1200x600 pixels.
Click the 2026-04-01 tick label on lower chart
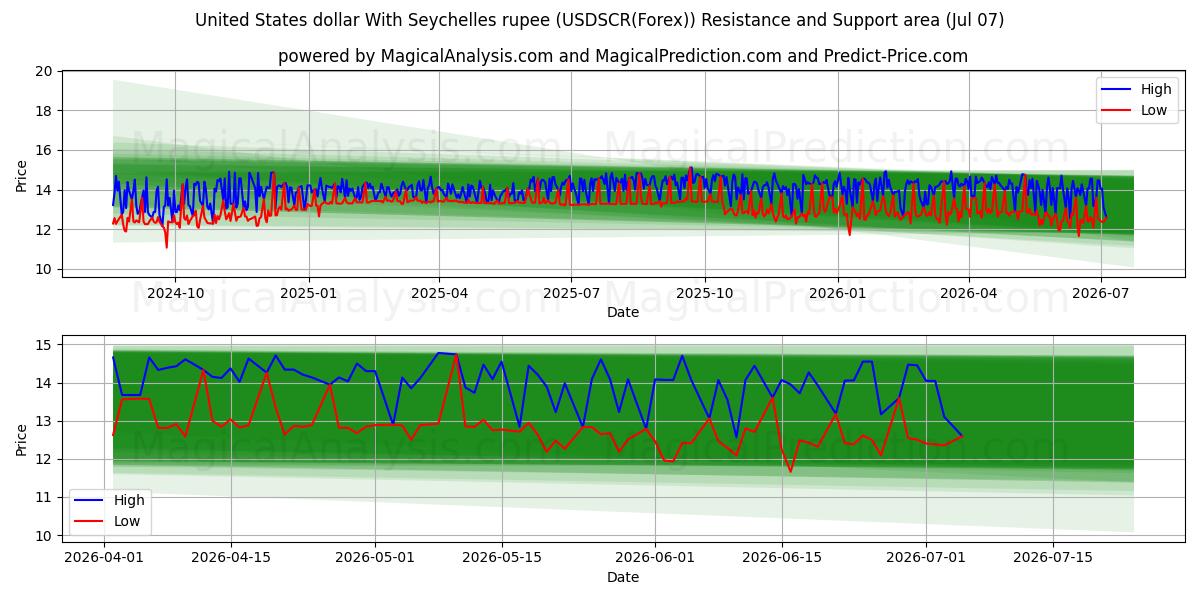click(104, 559)
